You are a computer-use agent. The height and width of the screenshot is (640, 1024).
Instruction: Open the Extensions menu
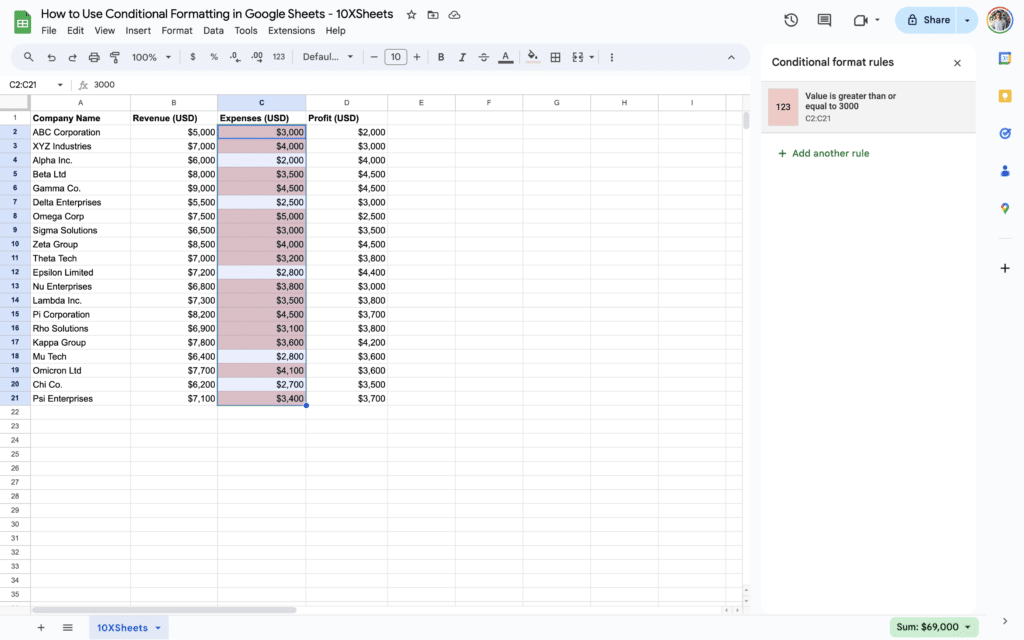point(291,30)
